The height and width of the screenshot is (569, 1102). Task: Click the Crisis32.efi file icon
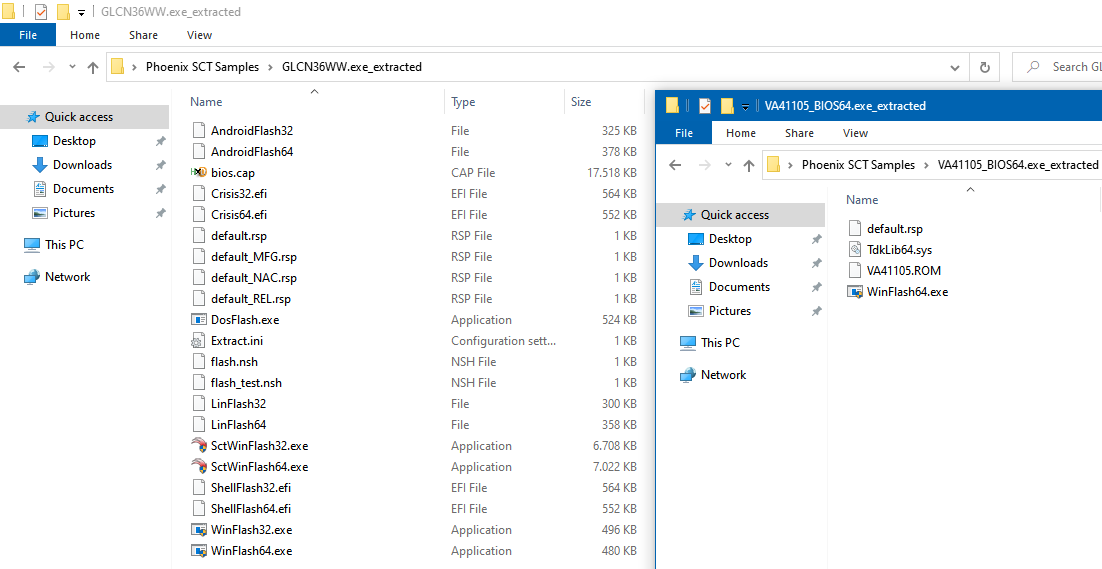click(199, 194)
